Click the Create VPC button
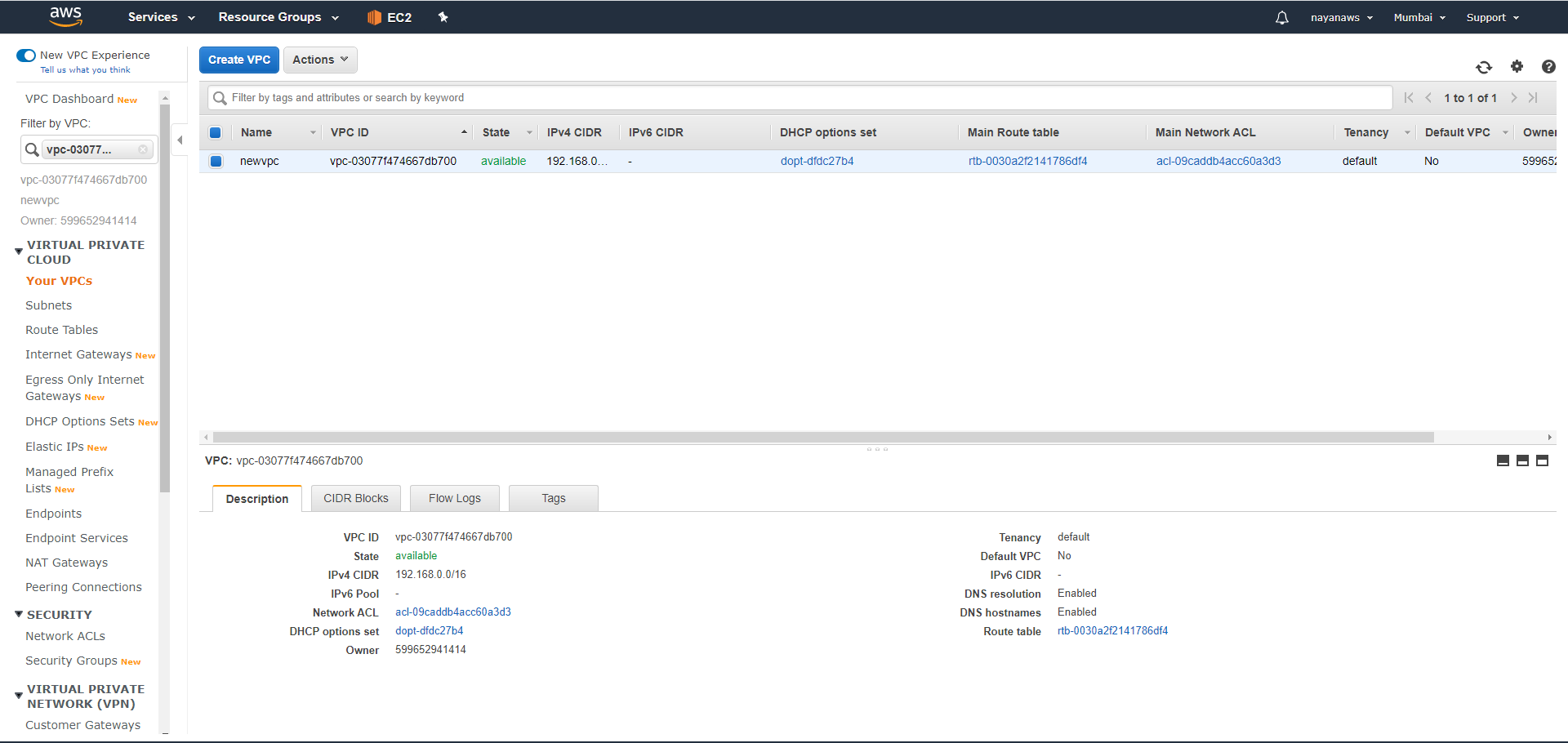1568x743 pixels. point(238,60)
